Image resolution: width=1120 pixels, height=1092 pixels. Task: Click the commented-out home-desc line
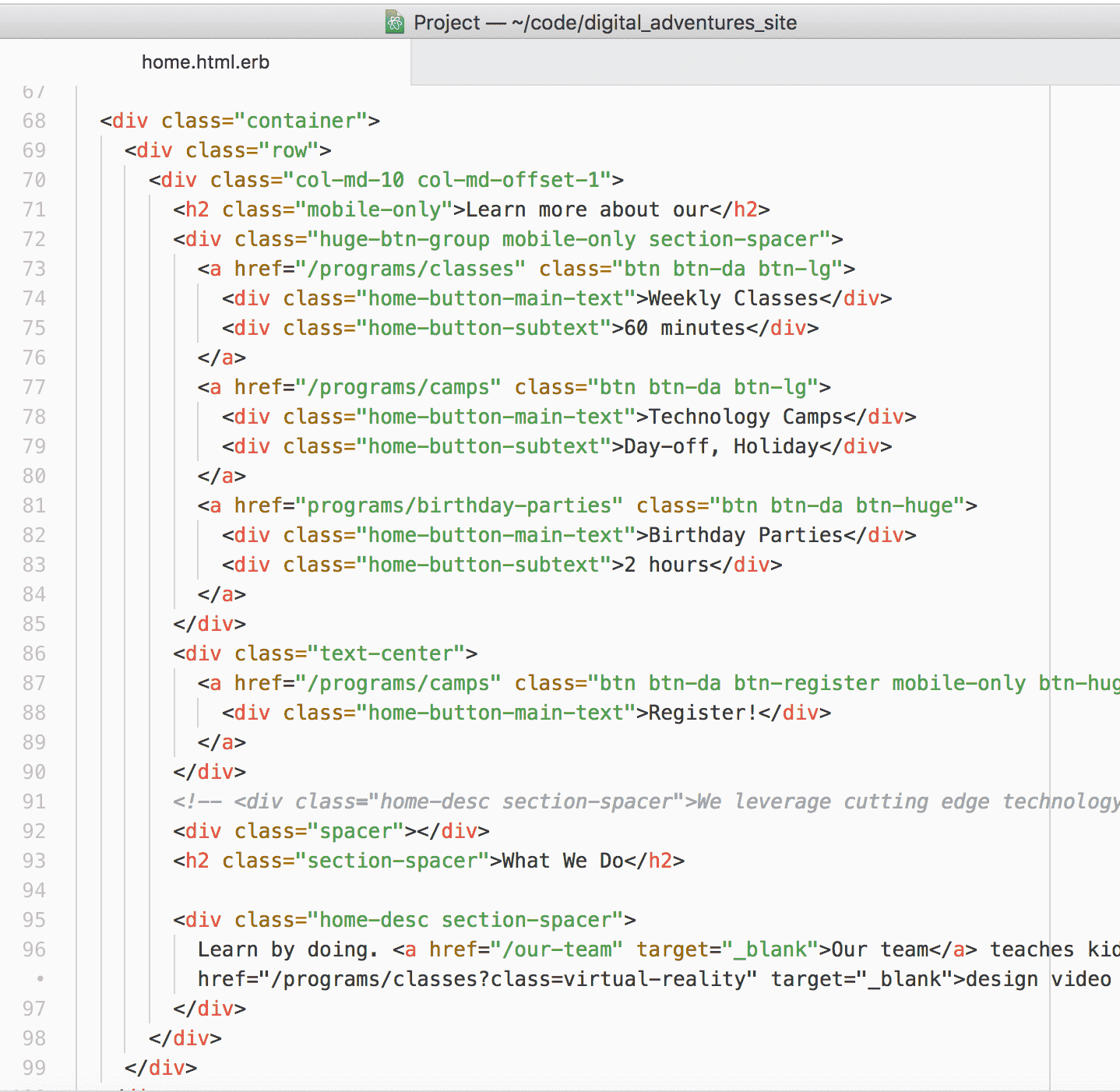[x=646, y=801]
